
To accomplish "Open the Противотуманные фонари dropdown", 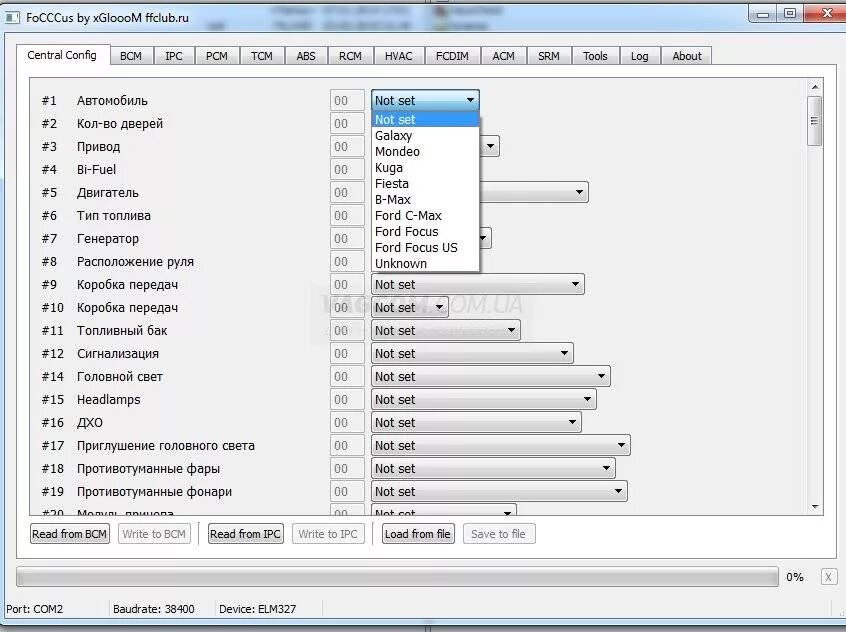I will 499,492.
